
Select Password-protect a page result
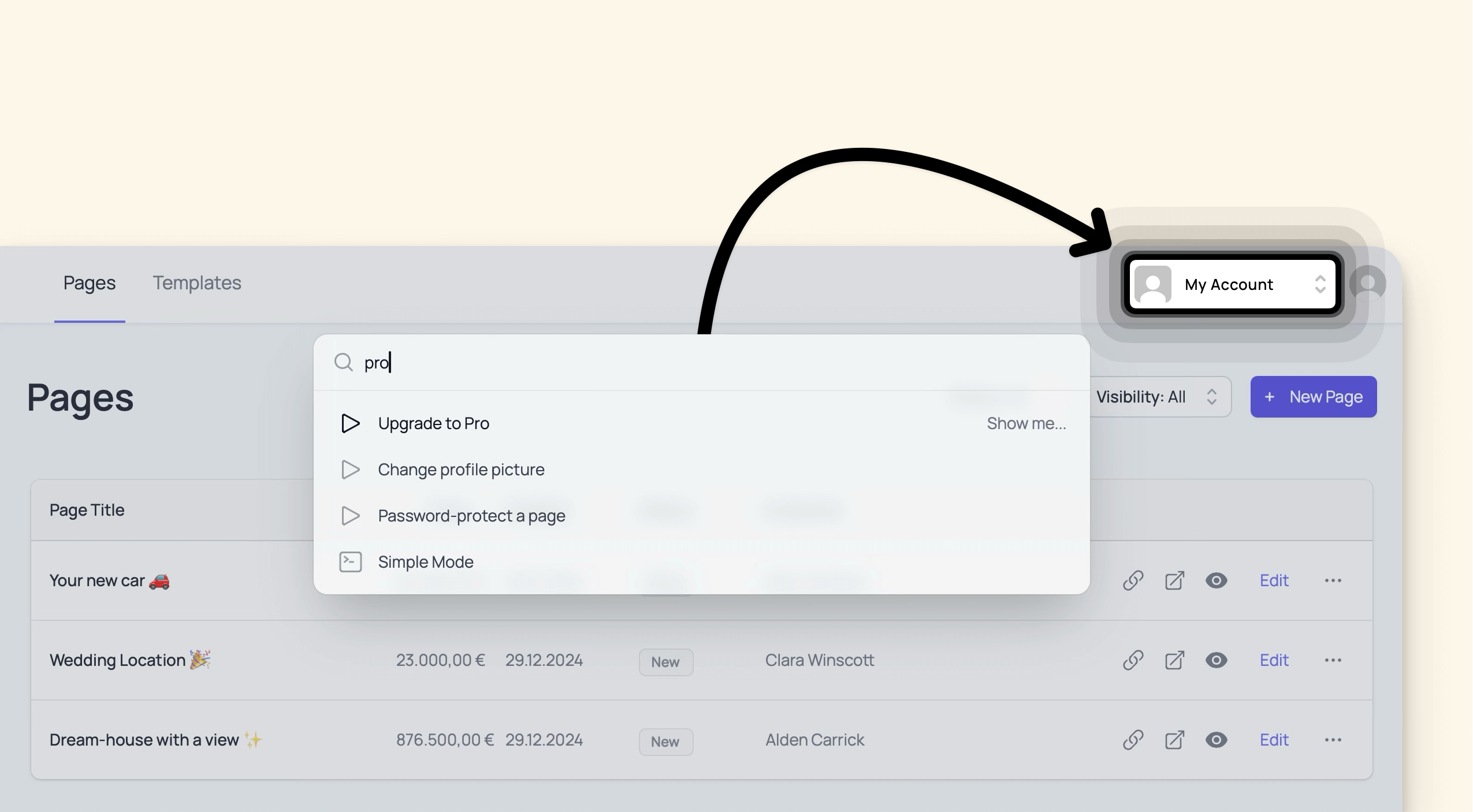click(x=471, y=516)
